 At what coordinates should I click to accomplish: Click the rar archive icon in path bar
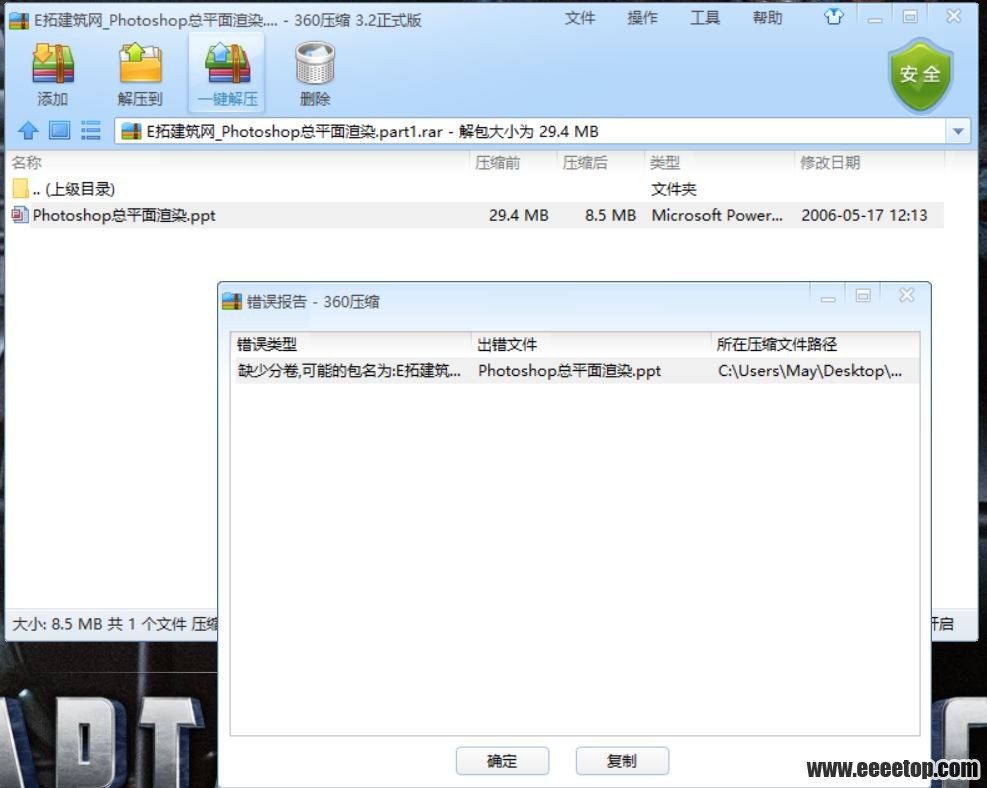131,132
